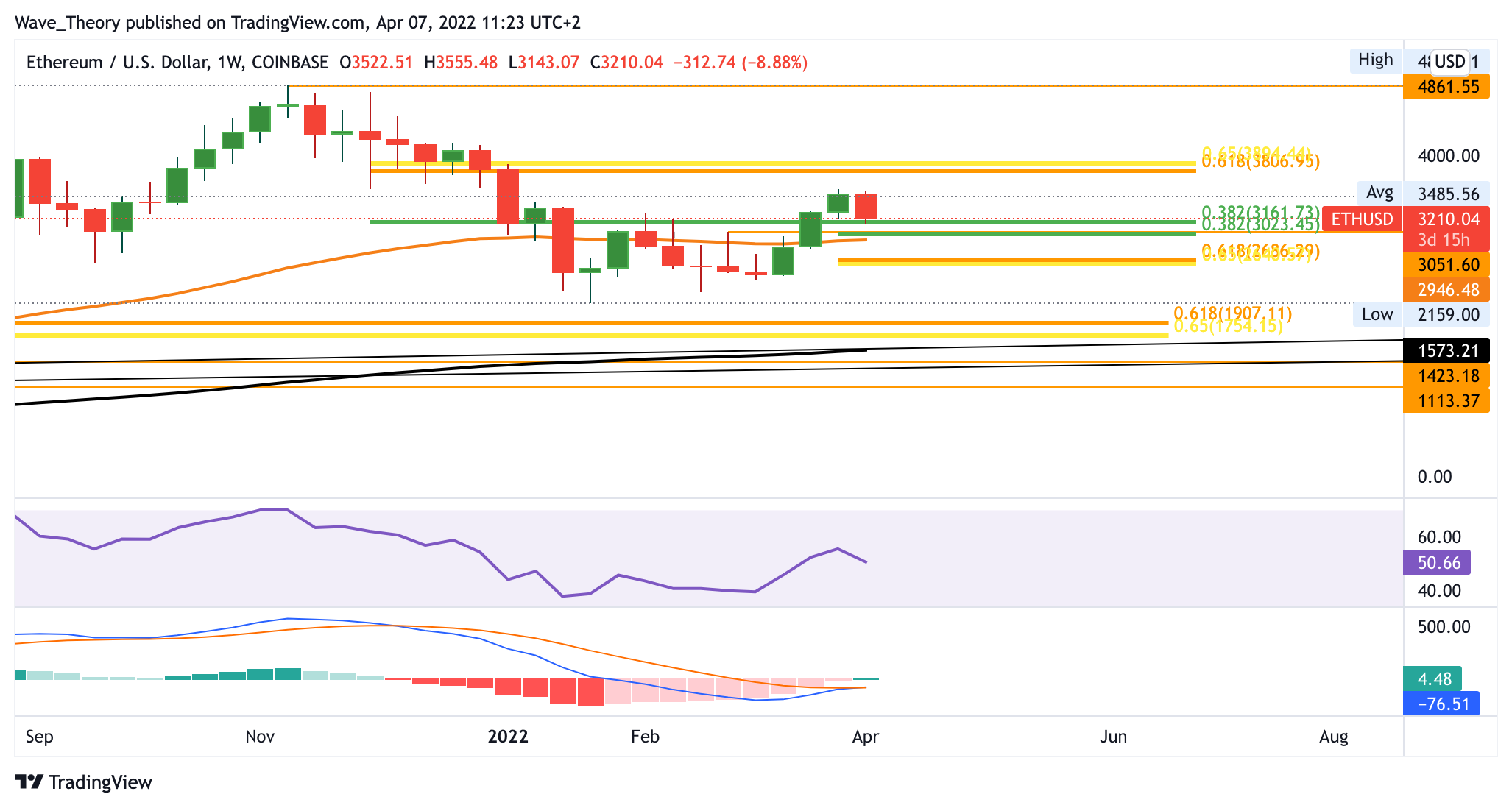1512x808 pixels.
Task: Click the ETHUSD red price label
Action: tap(1362, 219)
